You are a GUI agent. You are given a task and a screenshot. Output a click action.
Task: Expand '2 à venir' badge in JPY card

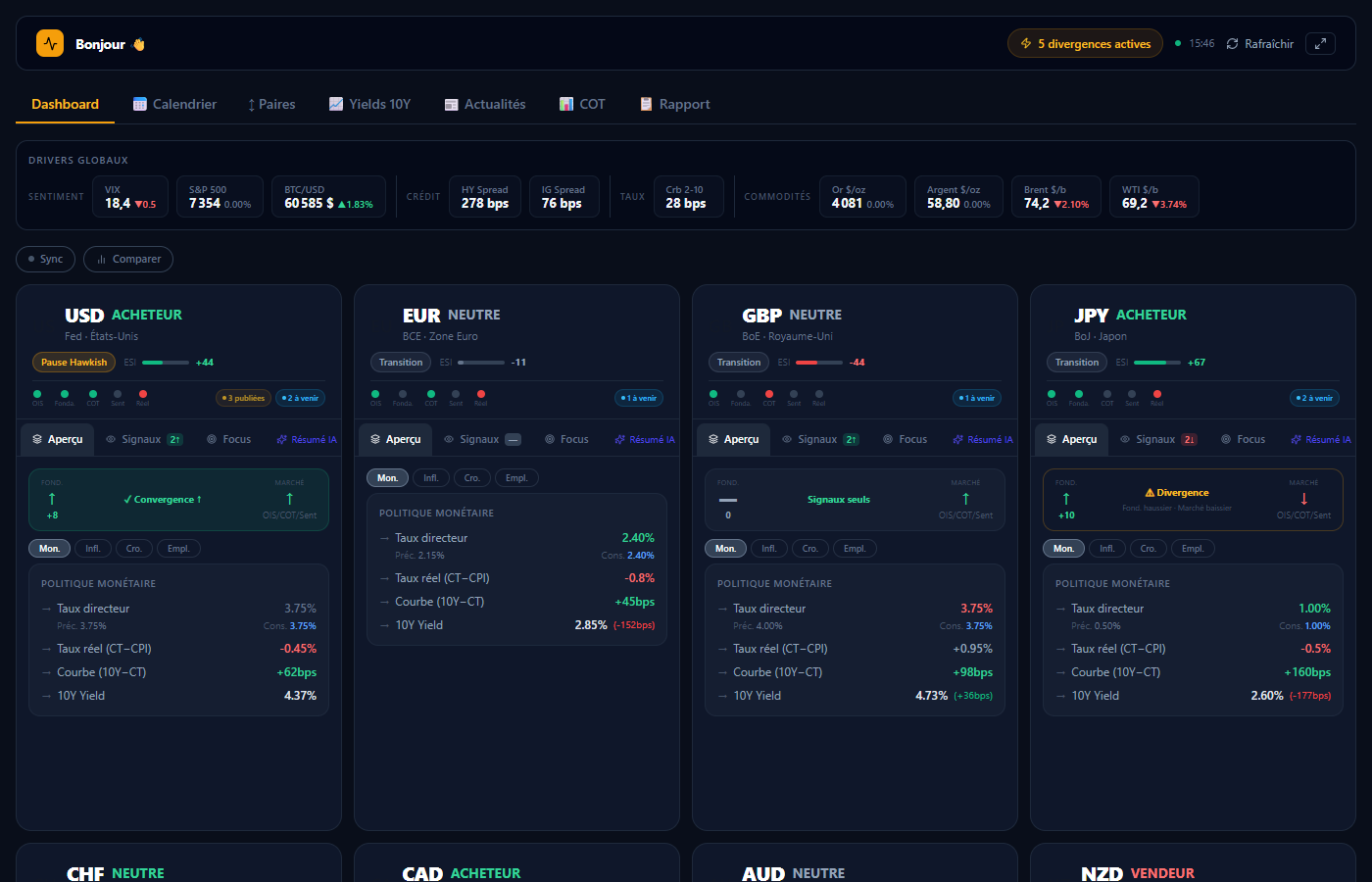tap(1314, 398)
